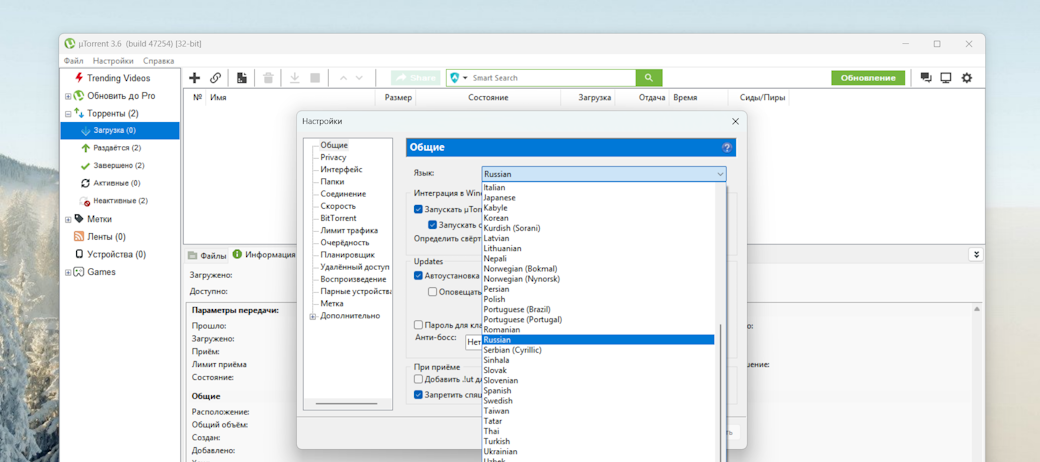The width and height of the screenshot is (1040, 462).
Task: Toggle the Запускать µTorrent checkbox
Action: pyautogui.click(x=418, y=209)
